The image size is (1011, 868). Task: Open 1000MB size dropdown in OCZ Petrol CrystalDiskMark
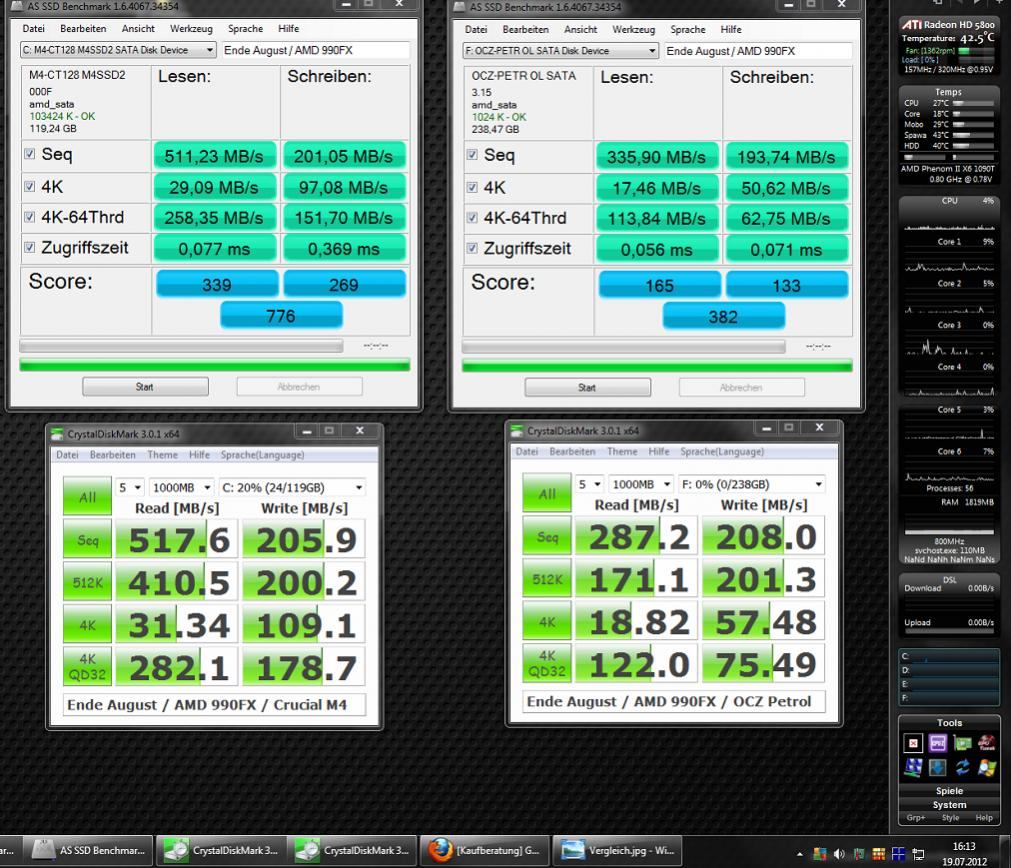641,484
